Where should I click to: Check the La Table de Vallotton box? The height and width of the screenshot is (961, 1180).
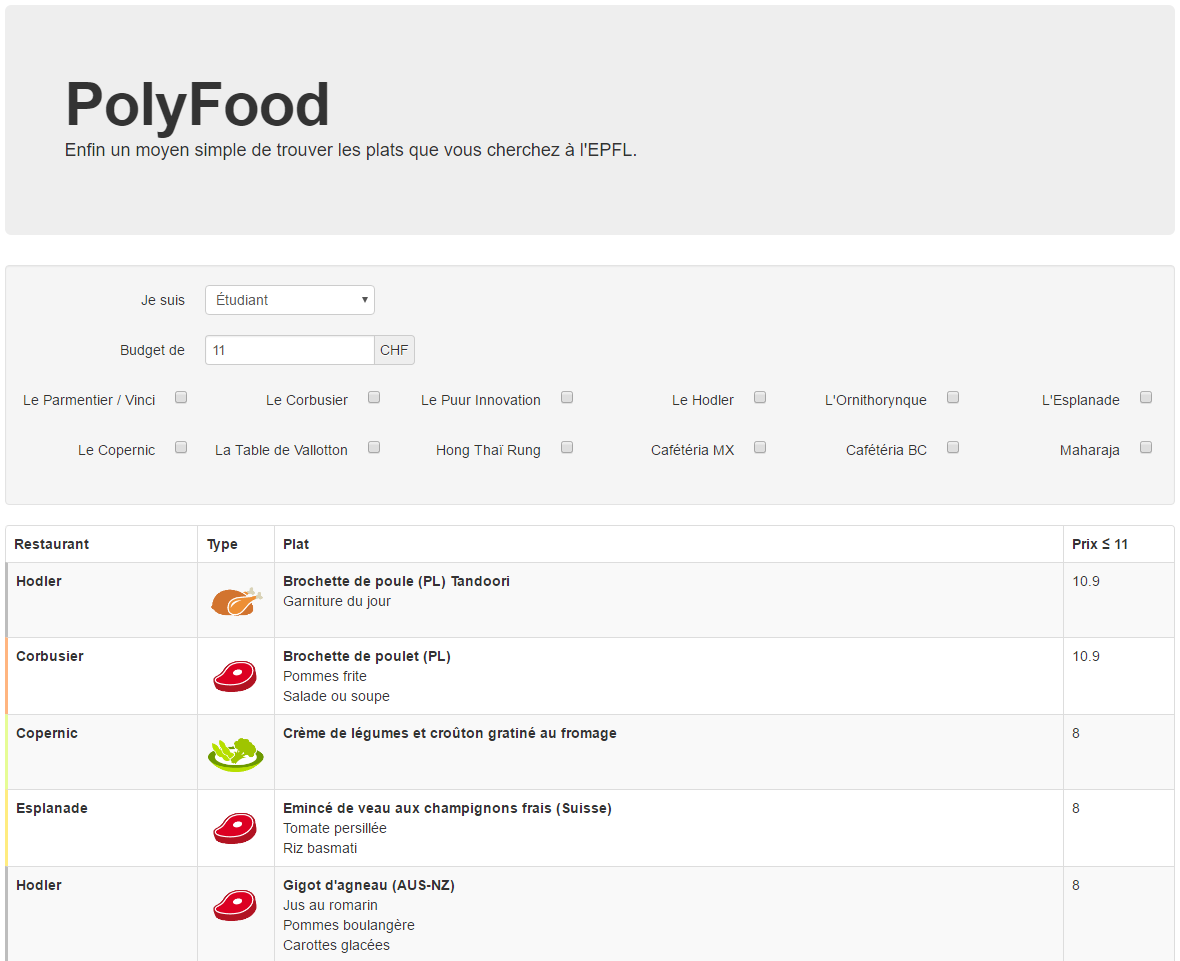(374, 447)
